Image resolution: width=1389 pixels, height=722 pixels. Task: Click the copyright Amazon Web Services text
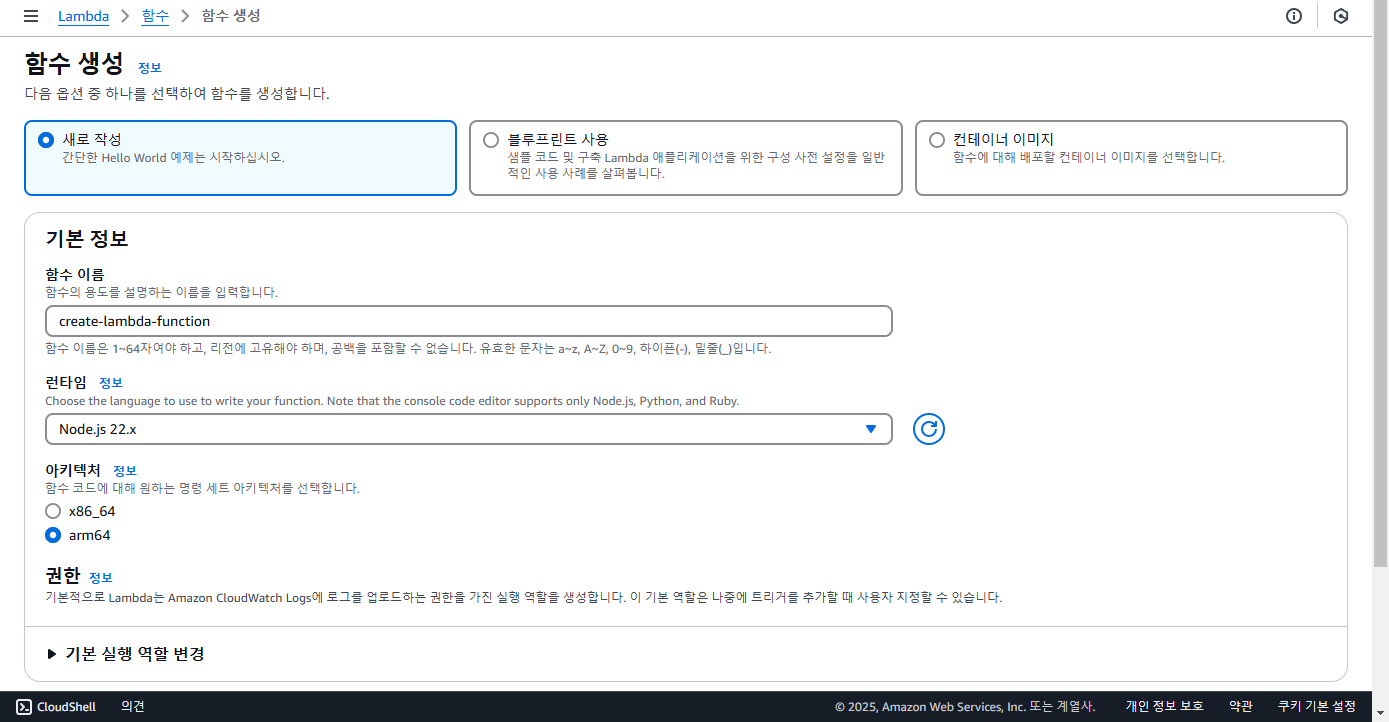(965, 706)
